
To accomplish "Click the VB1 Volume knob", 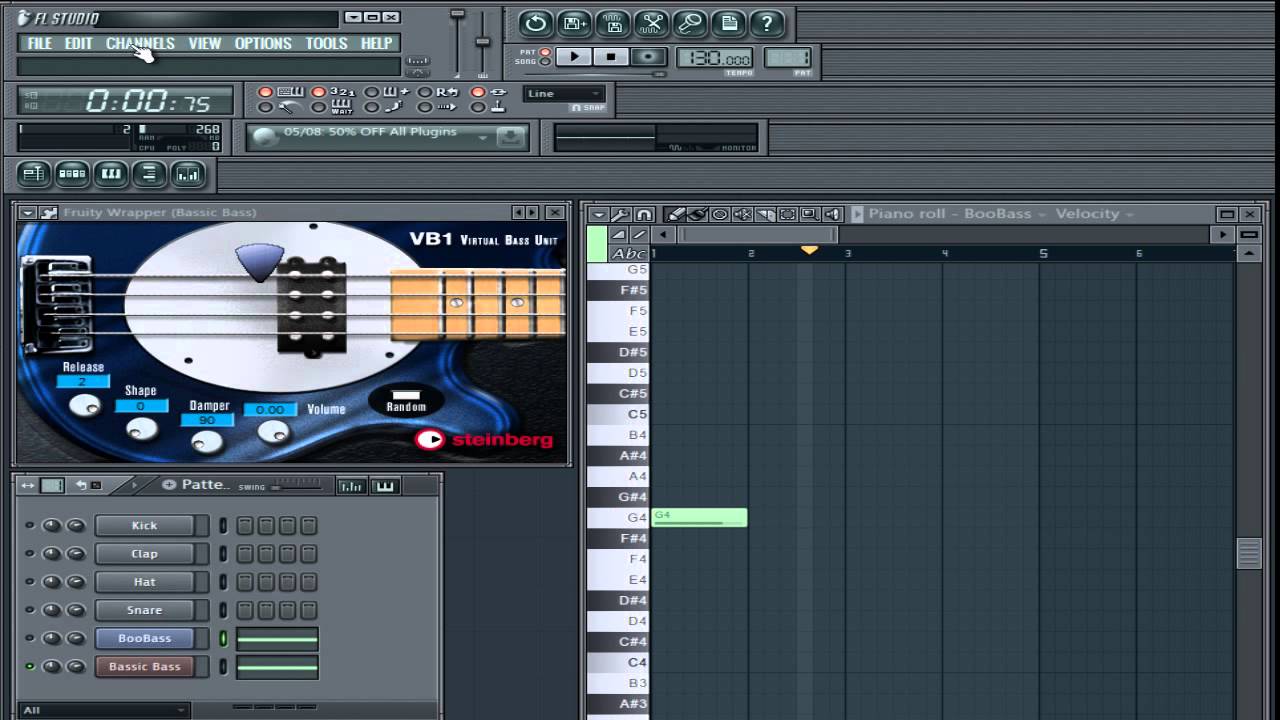I will [x=273, y=431].
